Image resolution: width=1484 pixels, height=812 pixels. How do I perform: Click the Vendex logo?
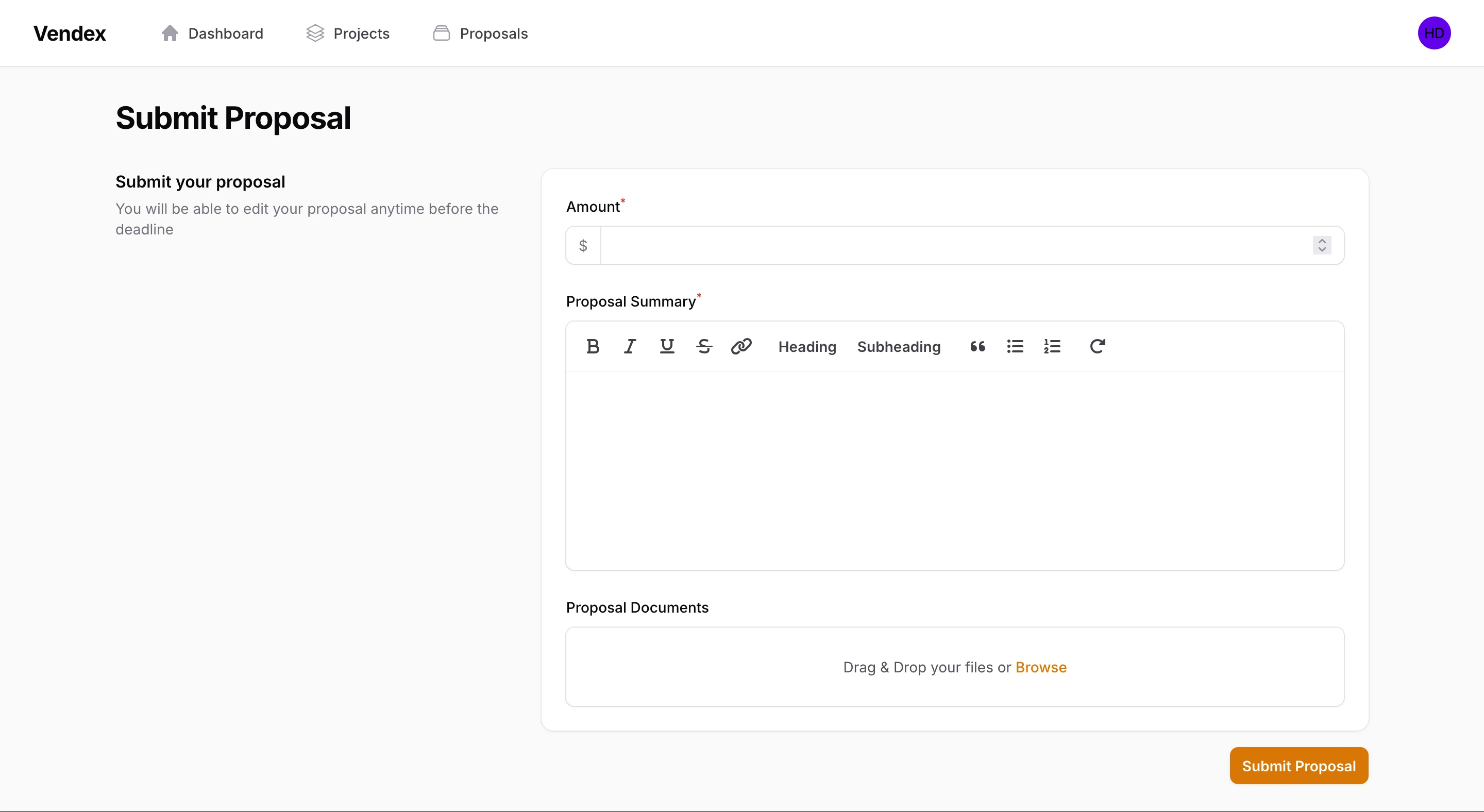pyautogui.click(x=70, y=33)
